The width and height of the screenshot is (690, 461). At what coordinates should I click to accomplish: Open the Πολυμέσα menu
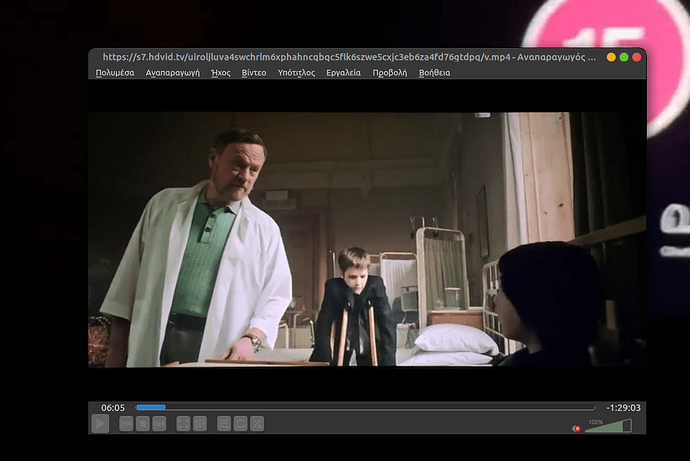115,73
